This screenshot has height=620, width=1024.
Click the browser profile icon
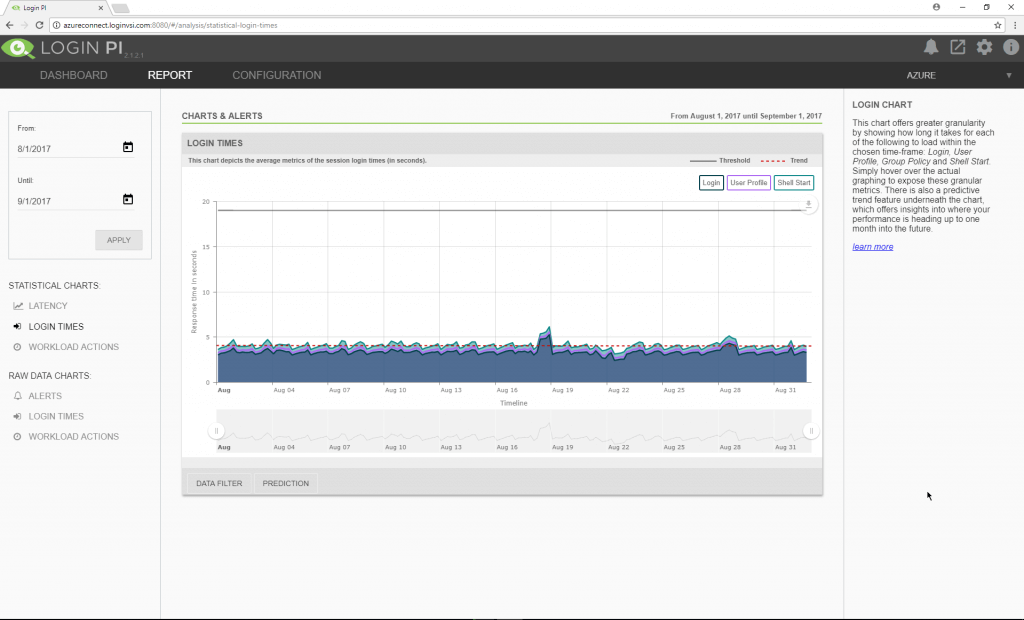point(936,7)
